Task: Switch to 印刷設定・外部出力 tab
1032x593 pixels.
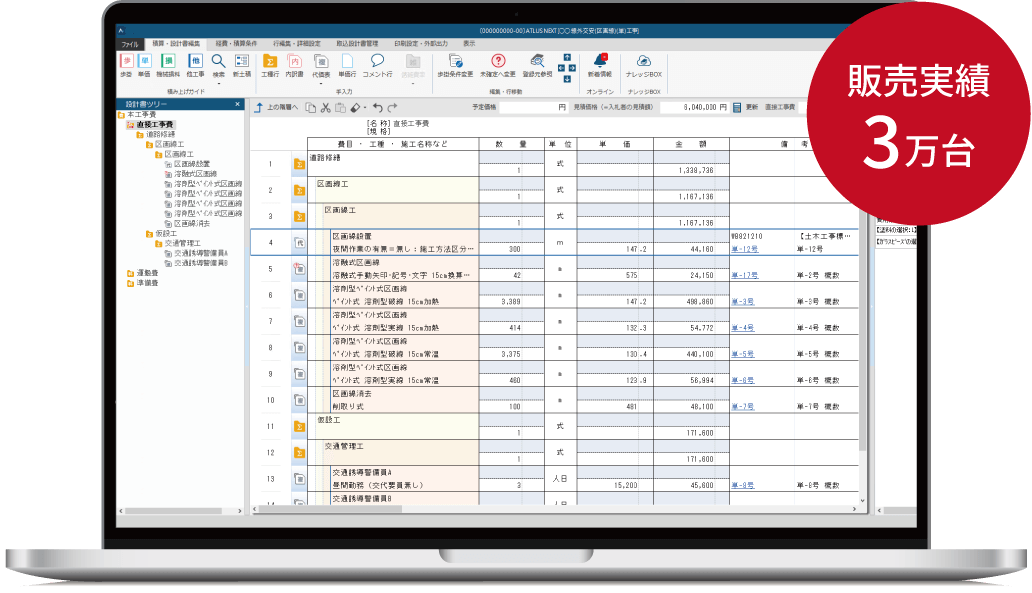Action: click(421, 44)
